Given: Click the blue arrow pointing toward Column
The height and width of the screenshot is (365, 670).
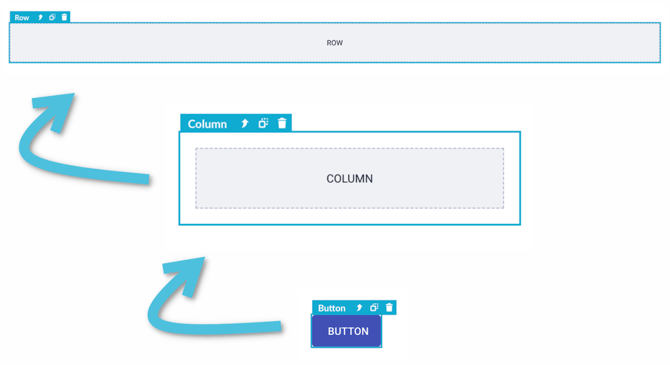Looking at the screenshot, I should tap(209, 297).
